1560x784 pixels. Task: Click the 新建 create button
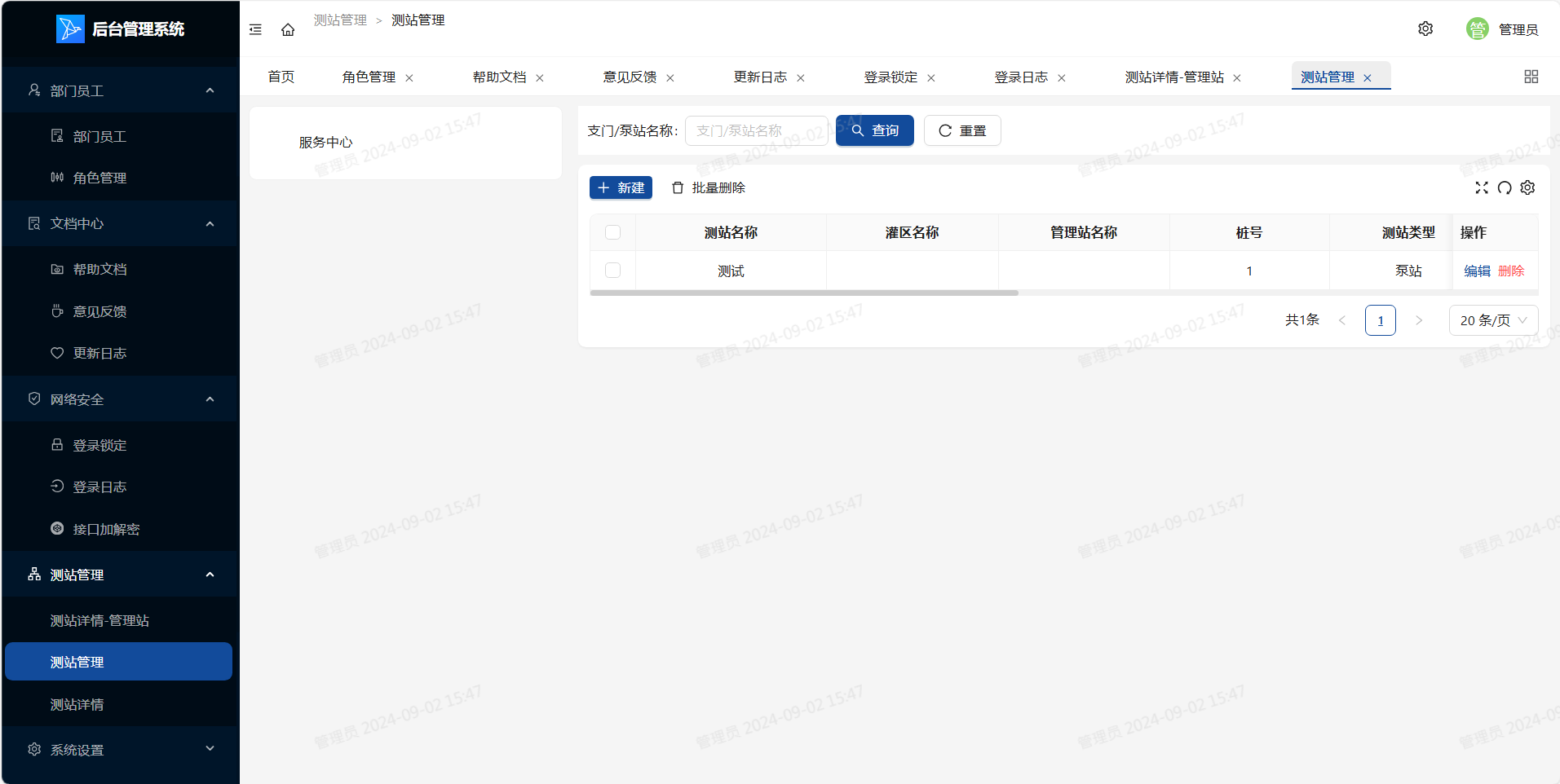(621, 187)
